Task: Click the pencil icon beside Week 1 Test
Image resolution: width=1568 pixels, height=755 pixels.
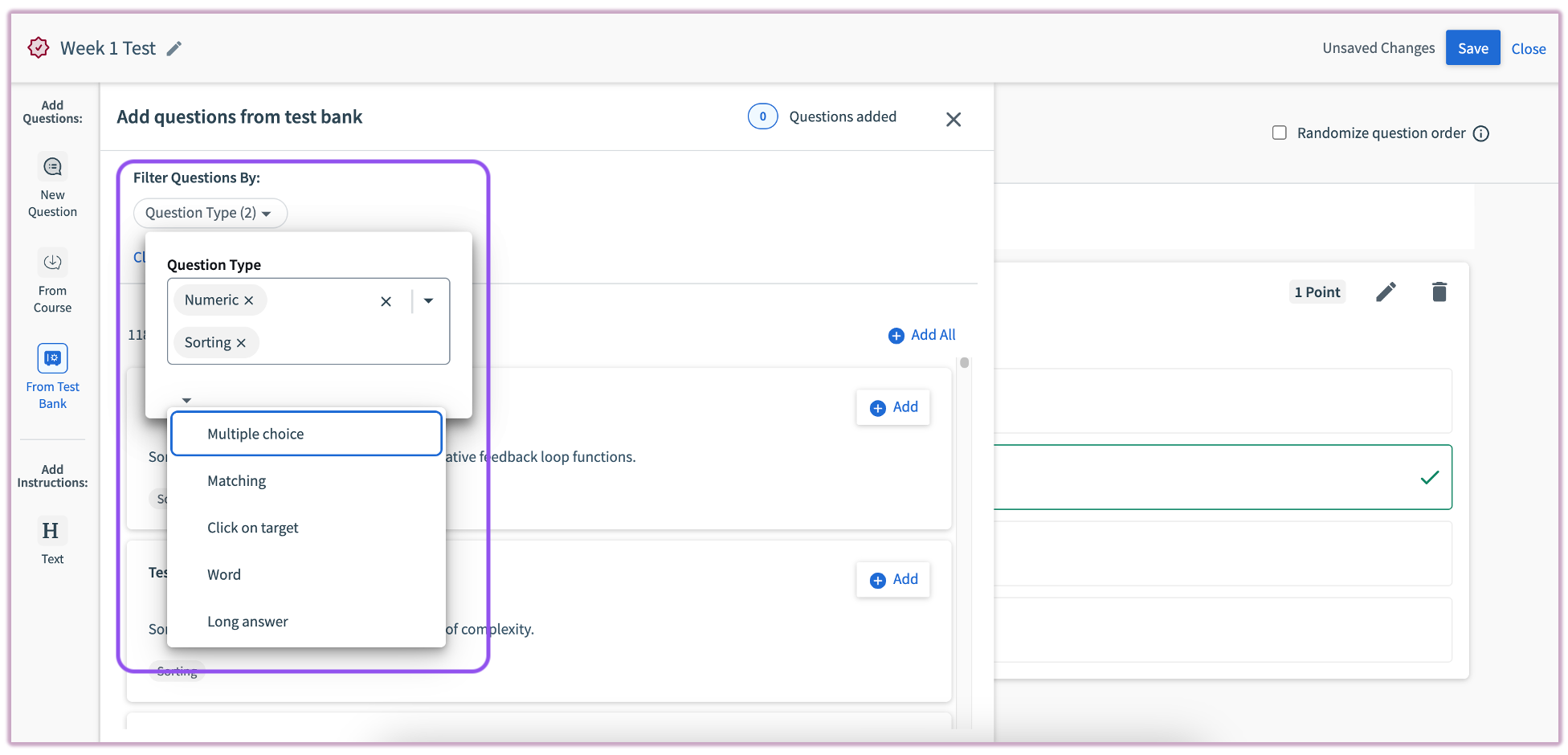Action: (174, 49)
